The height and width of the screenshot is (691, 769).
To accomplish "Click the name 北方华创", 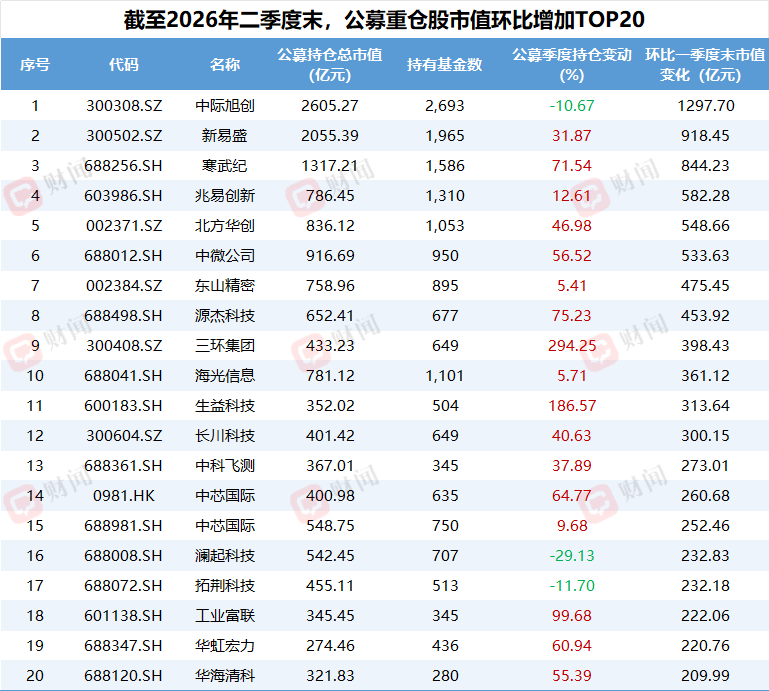I will pyautogui.click(x=225, y=226).
